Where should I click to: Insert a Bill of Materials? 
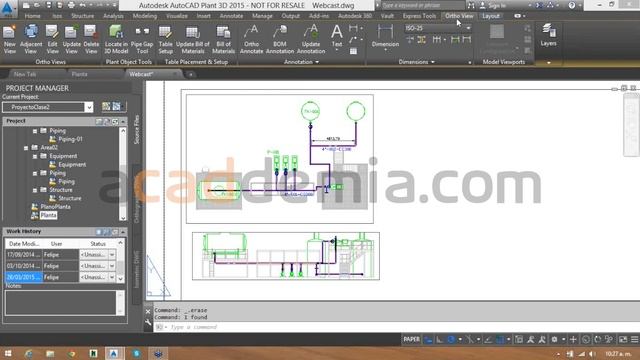(223, 39)
